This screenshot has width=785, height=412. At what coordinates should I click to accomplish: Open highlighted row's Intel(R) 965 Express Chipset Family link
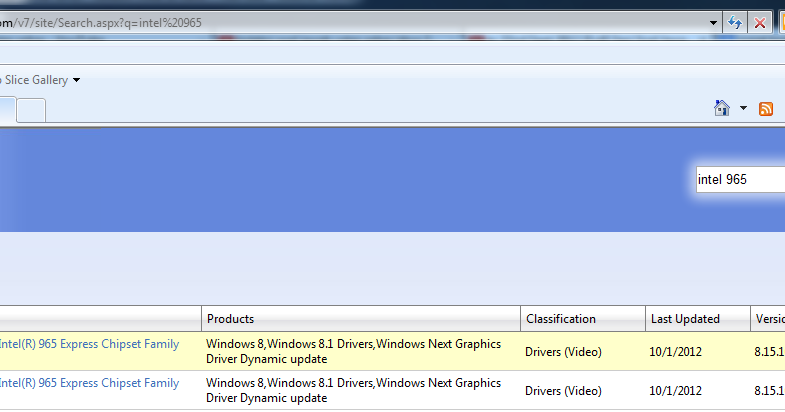point(89,344)
